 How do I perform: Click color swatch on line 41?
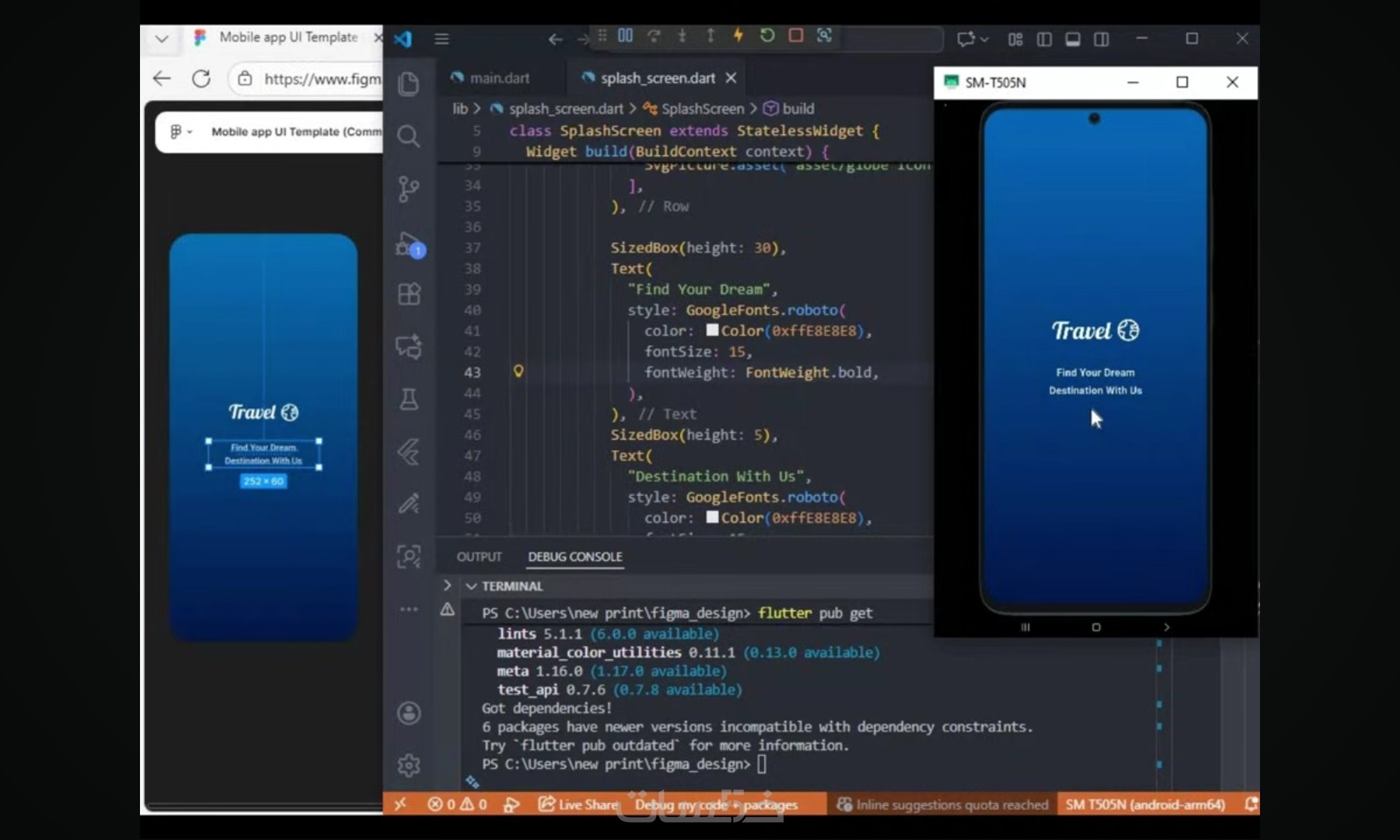(x=712, y=330)
